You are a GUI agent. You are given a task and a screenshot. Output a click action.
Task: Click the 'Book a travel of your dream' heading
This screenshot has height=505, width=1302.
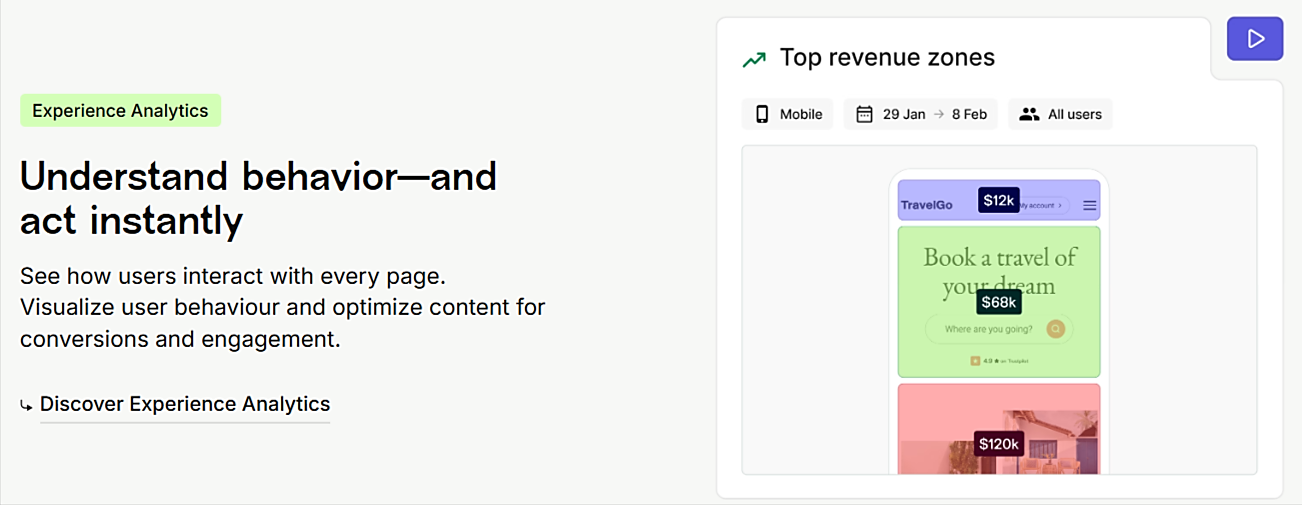pyautogui.click(x=999, y=271)
